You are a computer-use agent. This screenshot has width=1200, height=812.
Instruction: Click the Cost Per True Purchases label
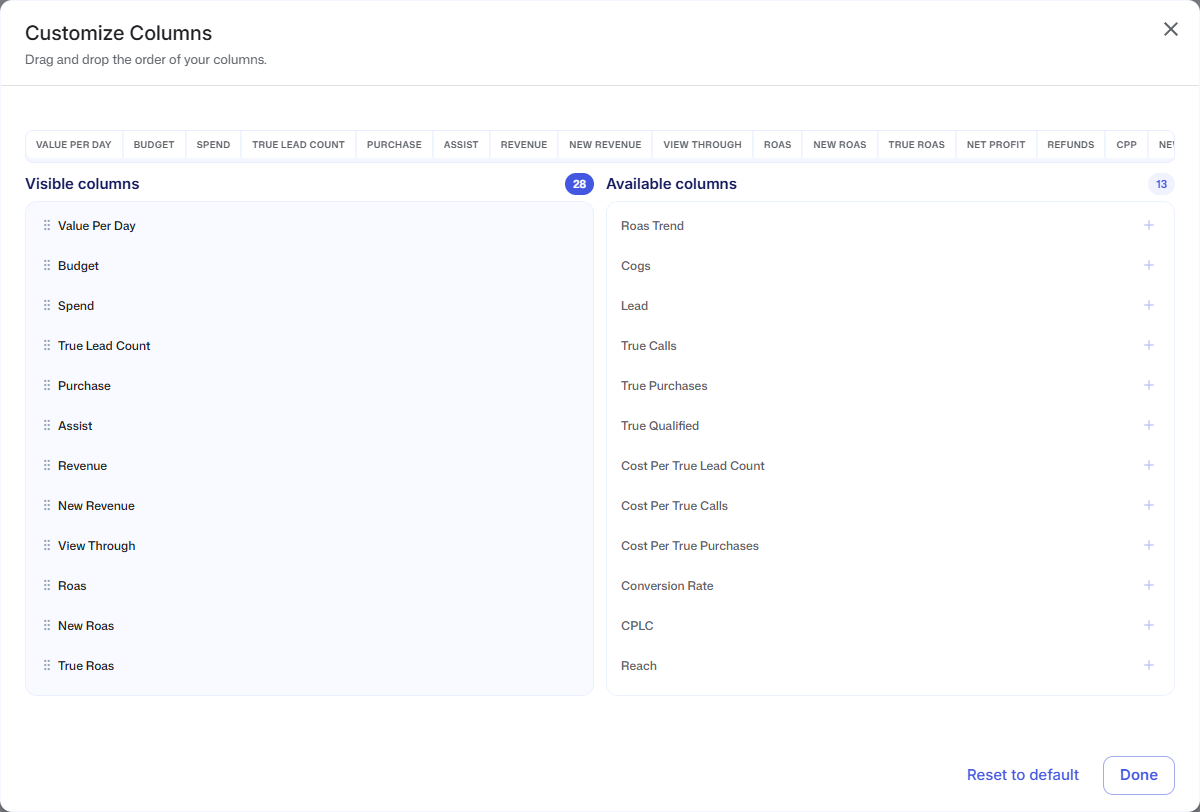tap(690, 546)
